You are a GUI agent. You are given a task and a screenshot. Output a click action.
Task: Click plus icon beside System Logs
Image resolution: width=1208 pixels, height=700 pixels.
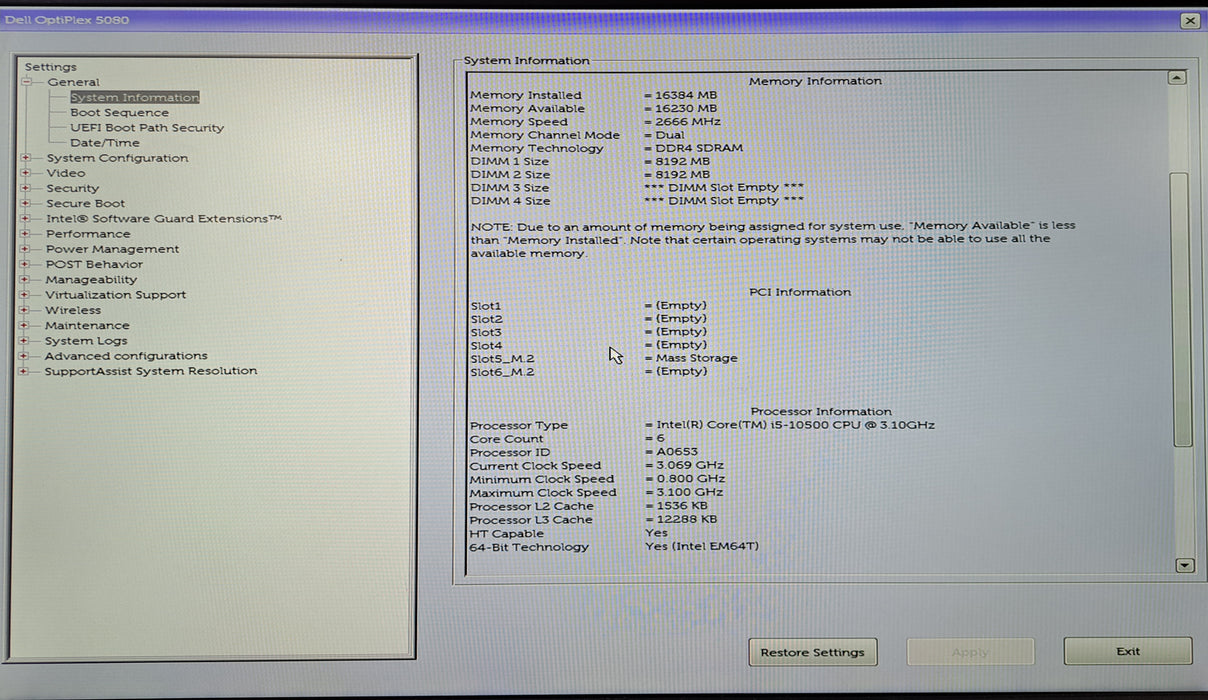click(x=25, y=341)
